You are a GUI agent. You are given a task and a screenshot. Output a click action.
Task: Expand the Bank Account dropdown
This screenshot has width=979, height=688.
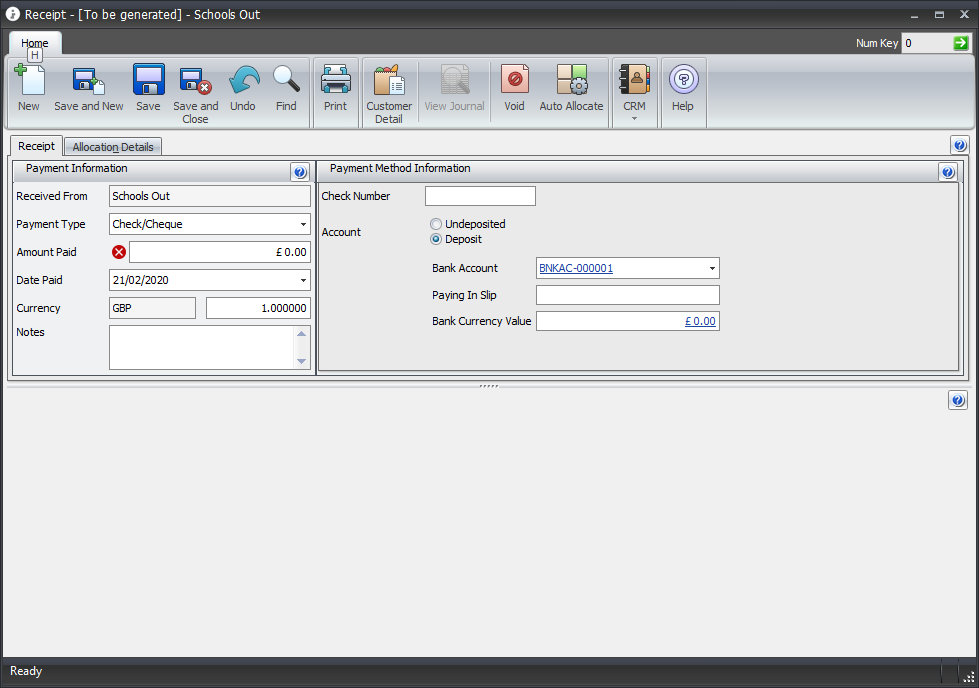[x=712, y=269]
